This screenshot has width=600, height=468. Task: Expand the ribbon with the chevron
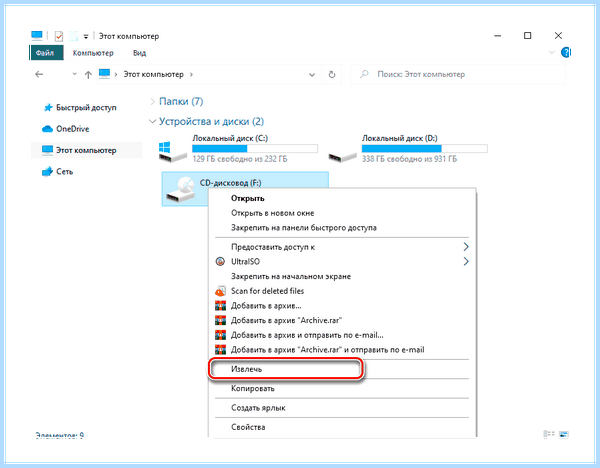coord(551,52)
